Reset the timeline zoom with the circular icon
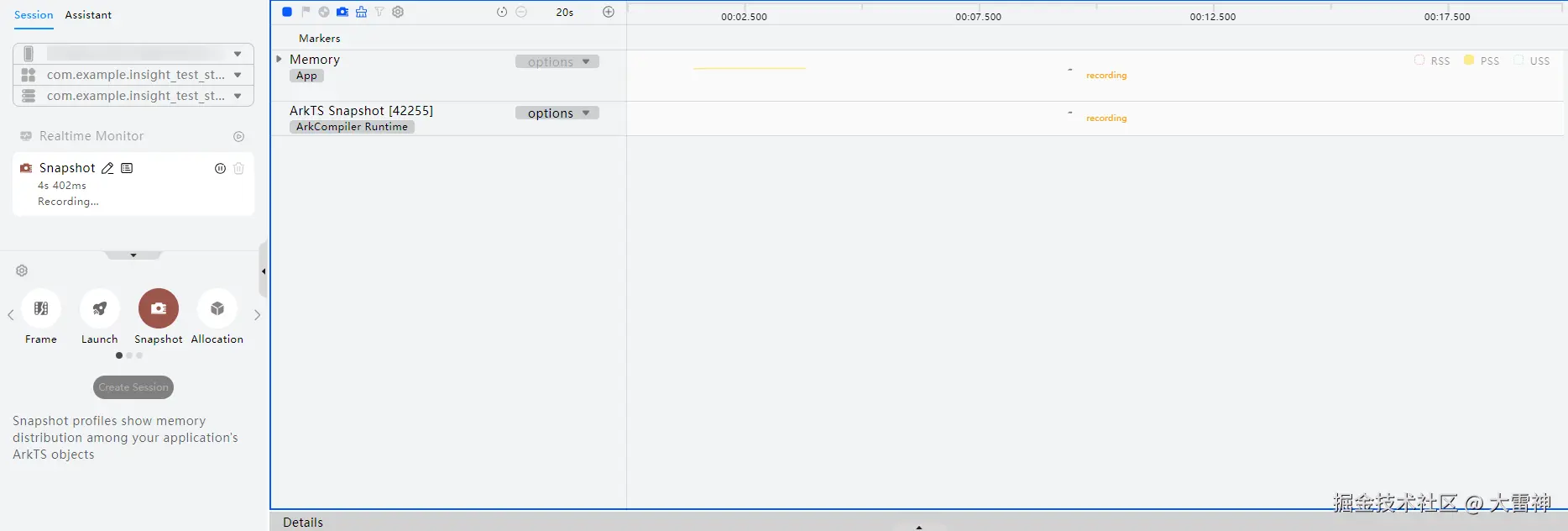The height and width of the screenshot is (531, 1568). click(502, 12)
